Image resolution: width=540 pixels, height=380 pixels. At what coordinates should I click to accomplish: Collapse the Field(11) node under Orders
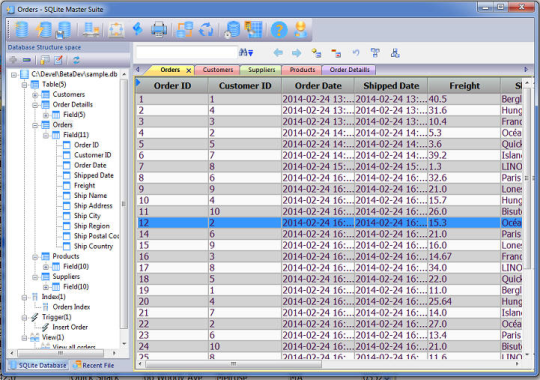(x=46, y=135)
